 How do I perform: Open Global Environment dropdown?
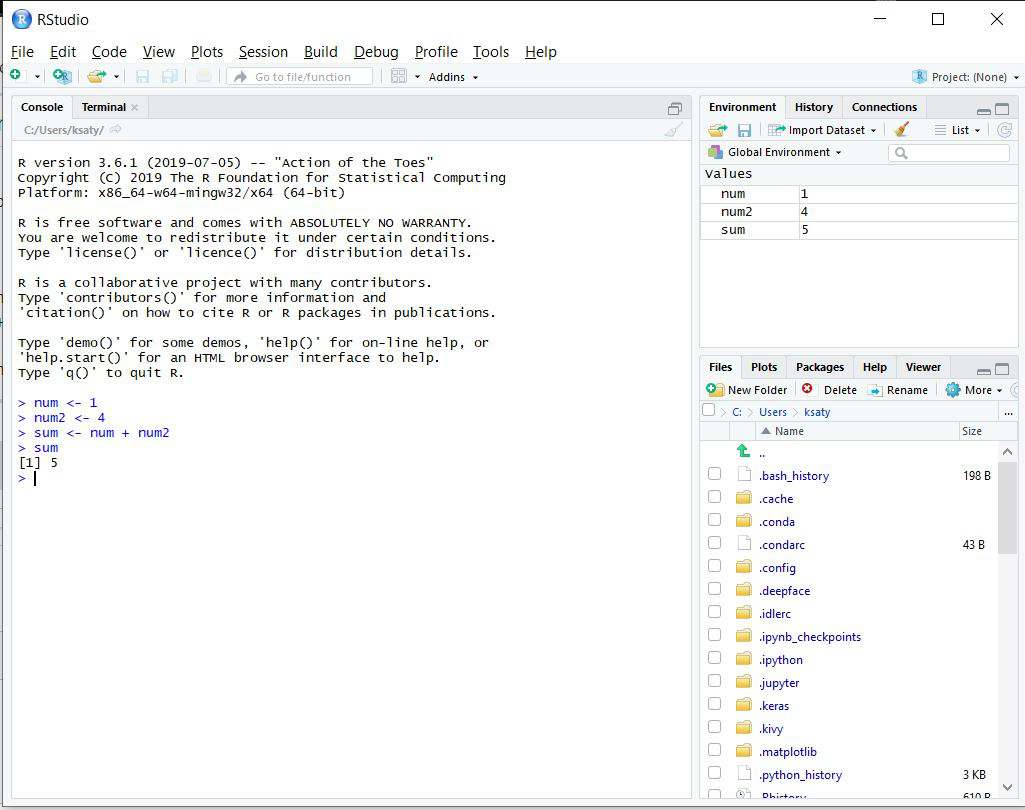tap(775, 152)
